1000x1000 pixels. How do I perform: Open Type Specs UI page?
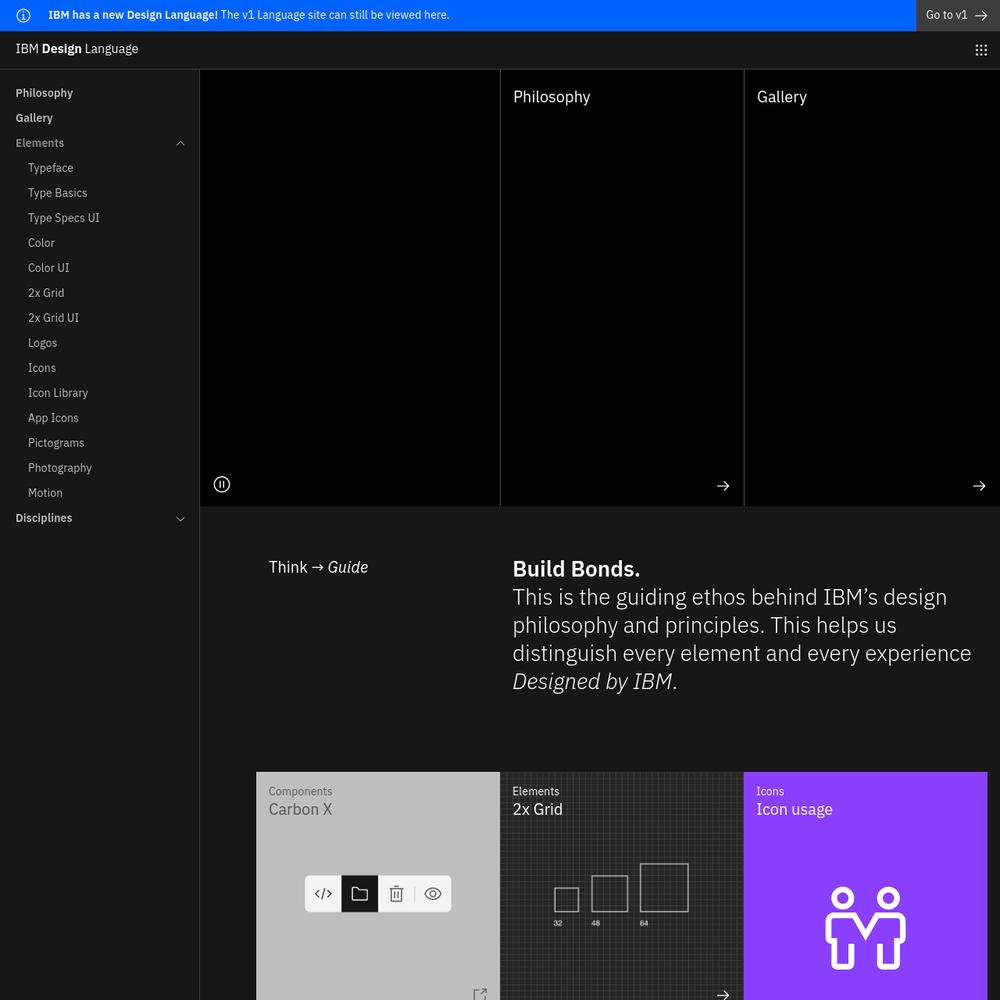point(64,217)
